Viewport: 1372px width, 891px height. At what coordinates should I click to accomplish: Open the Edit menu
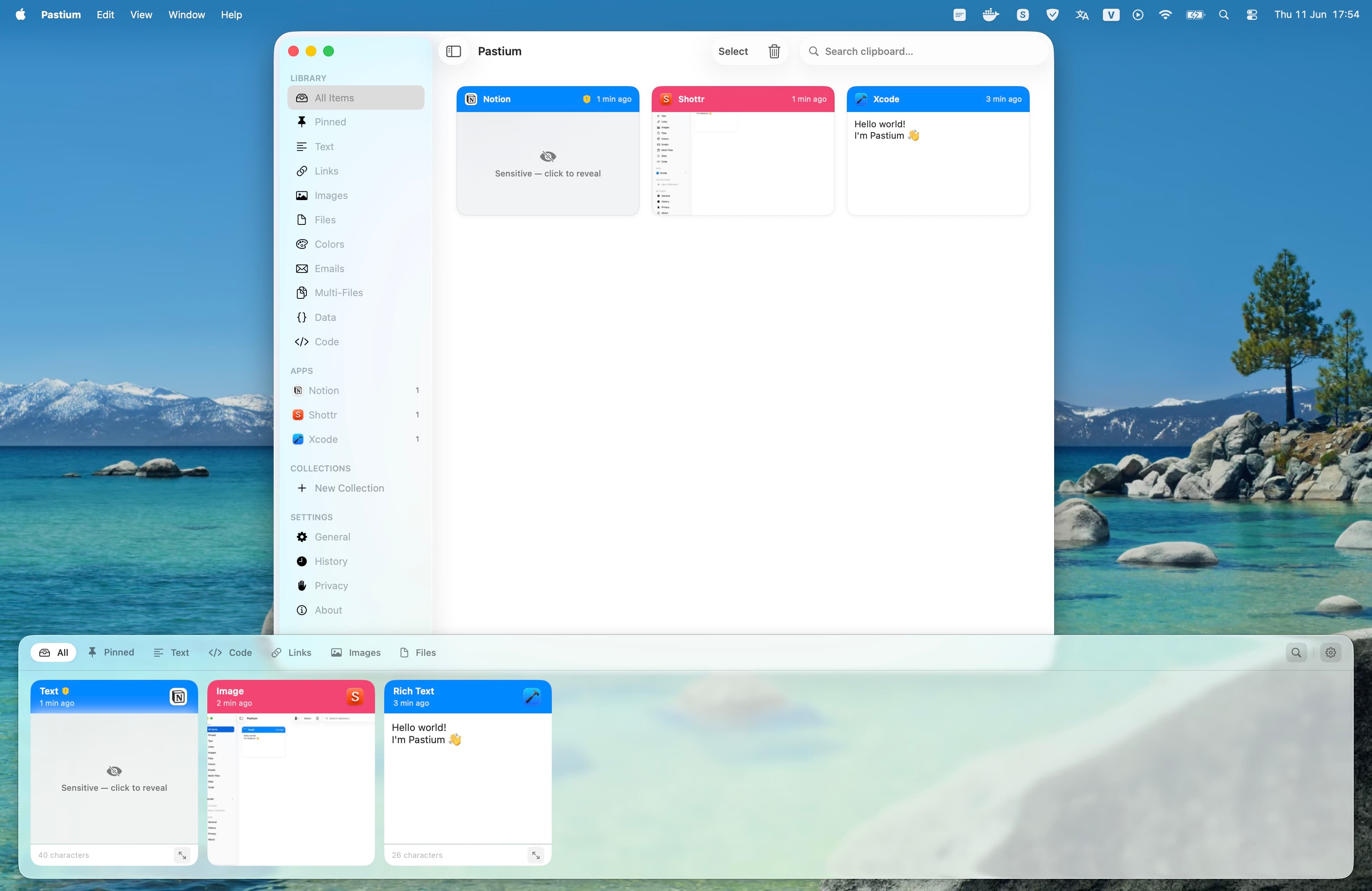(105, 14)
